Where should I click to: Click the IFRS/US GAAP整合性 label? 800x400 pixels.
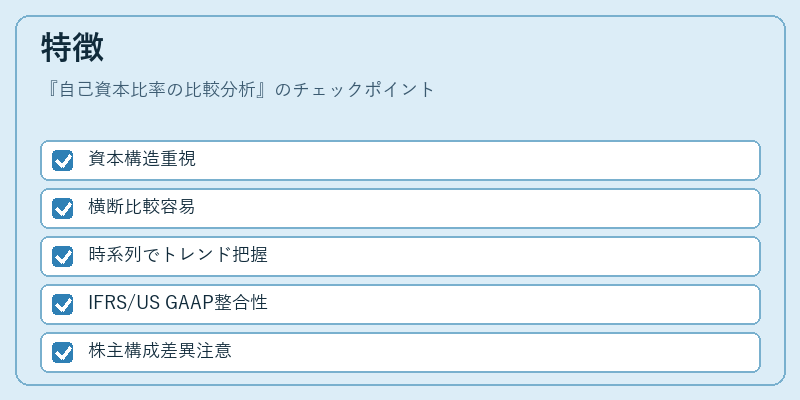tap(178, 303)
